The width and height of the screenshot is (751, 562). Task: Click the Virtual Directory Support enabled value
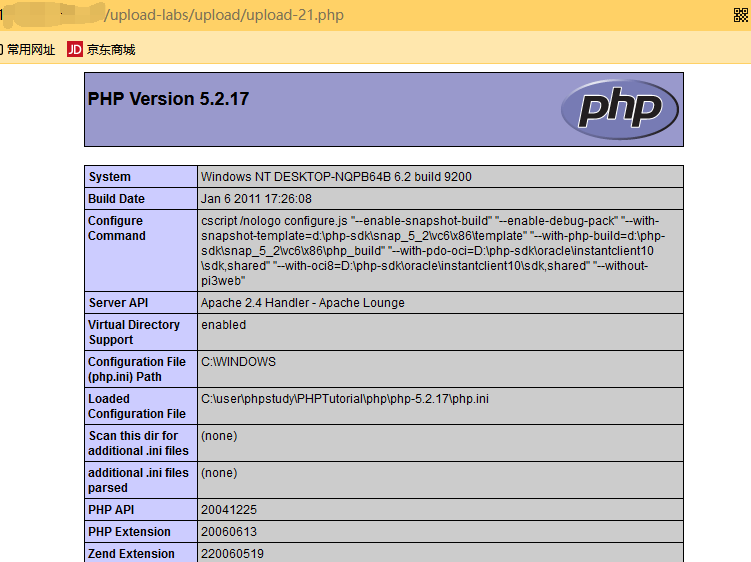coord(223,325)
